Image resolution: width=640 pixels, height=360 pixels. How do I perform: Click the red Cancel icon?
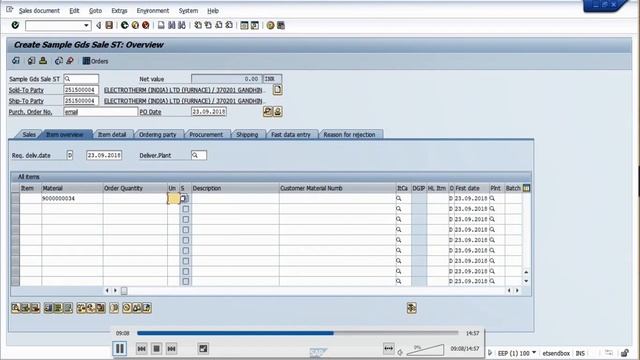(145, 25)
